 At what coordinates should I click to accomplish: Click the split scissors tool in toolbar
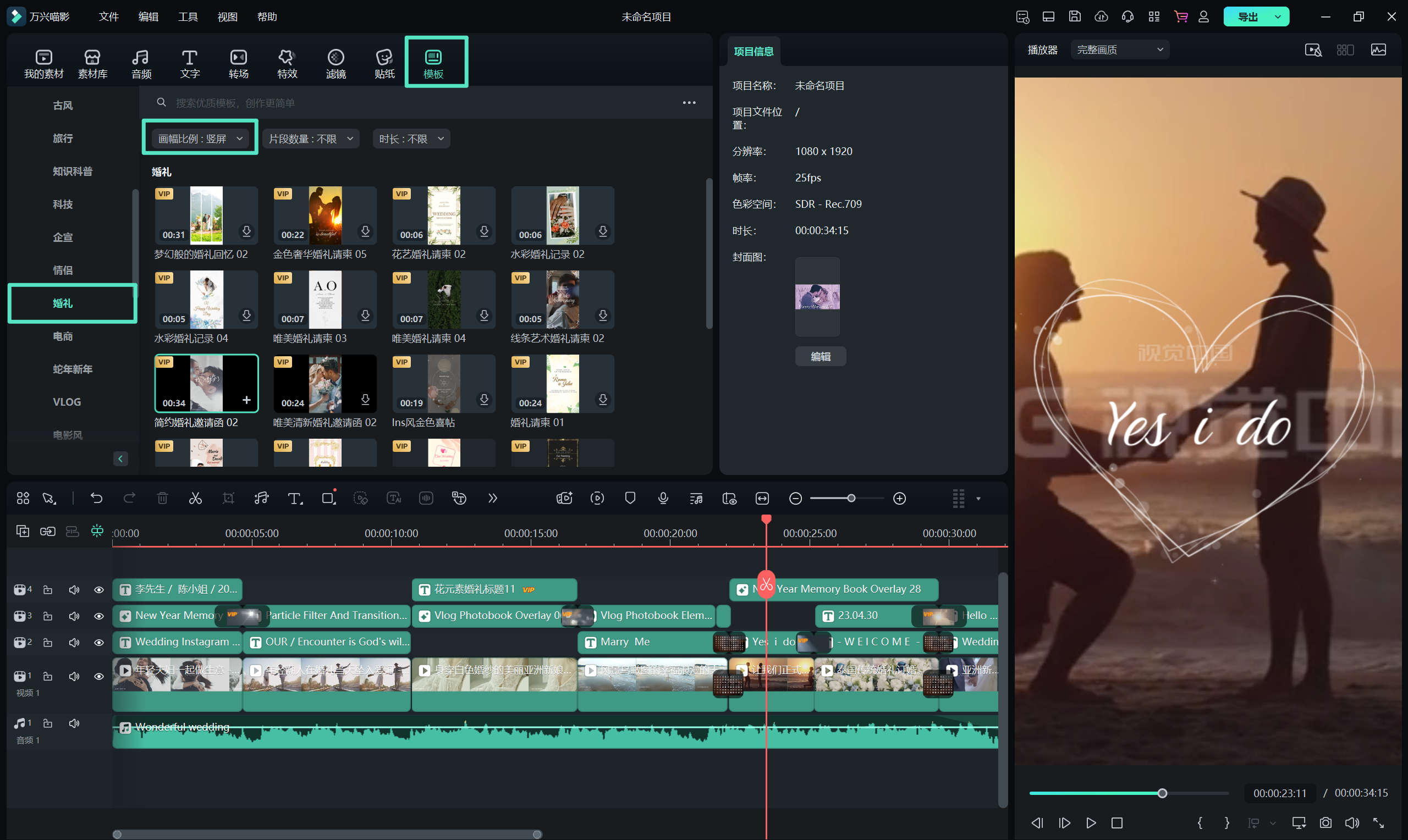click(x=195, y=499)
